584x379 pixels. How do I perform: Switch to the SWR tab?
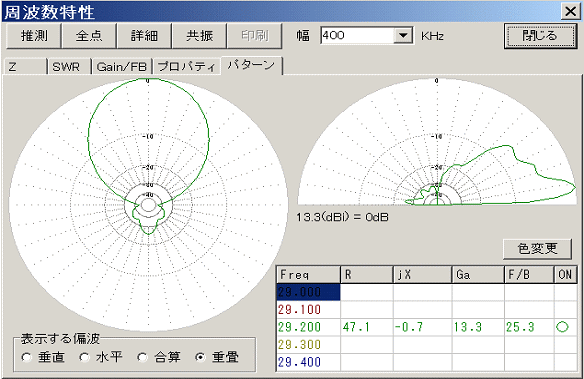(69, 67)
